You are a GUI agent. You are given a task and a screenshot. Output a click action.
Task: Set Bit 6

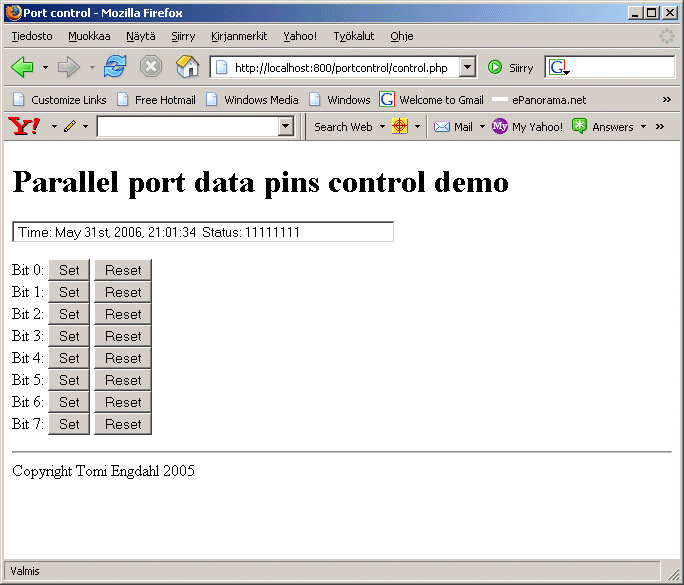coord(69,402)
